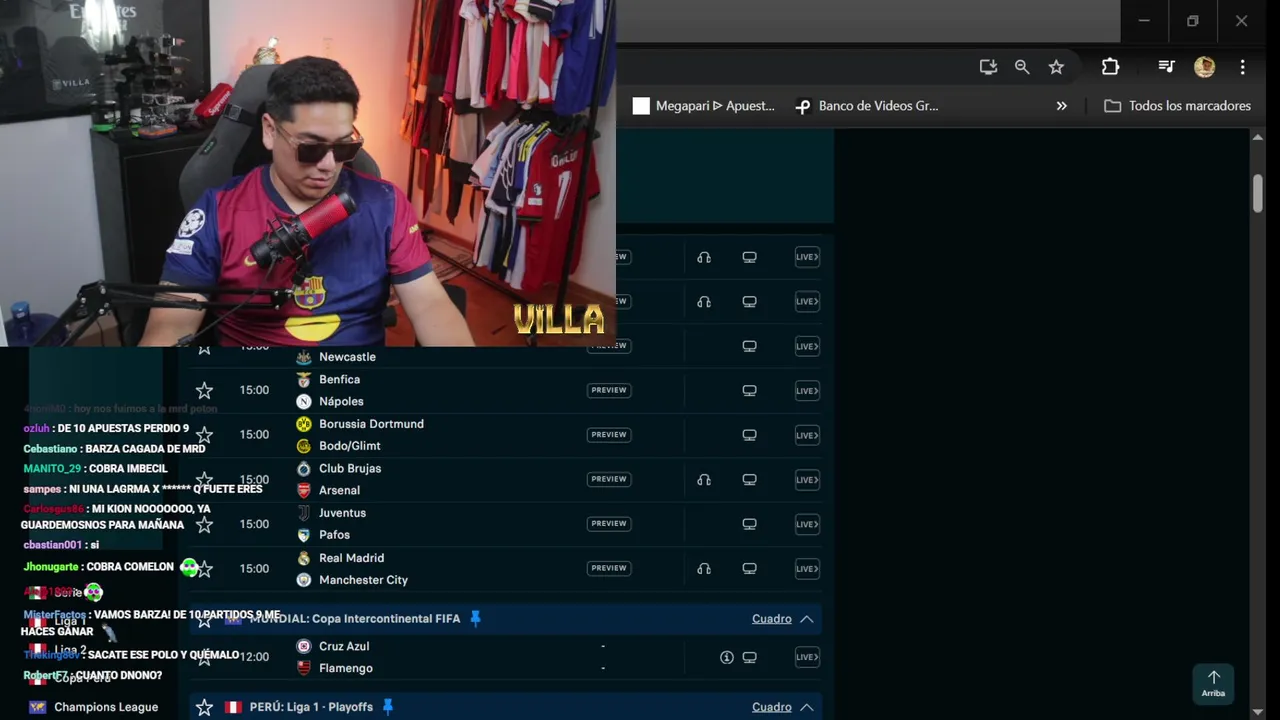
Task: Toggle favorite star for Real Madrid vs Manchester City
Action: point(204,569)
